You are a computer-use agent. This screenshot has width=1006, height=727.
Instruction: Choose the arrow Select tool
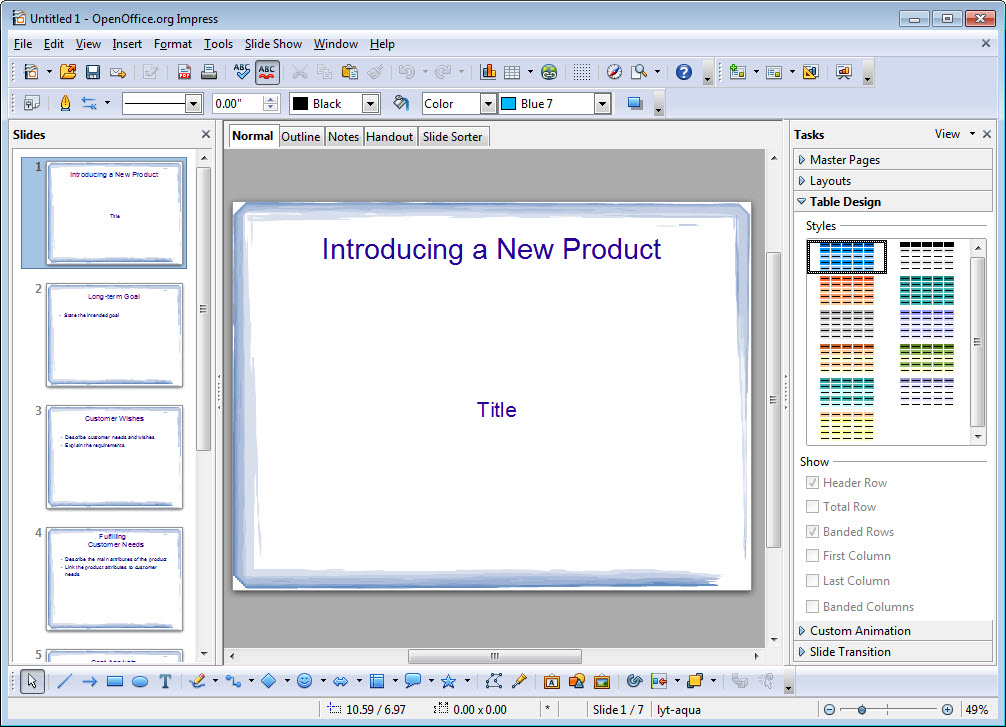click(32, 681)
